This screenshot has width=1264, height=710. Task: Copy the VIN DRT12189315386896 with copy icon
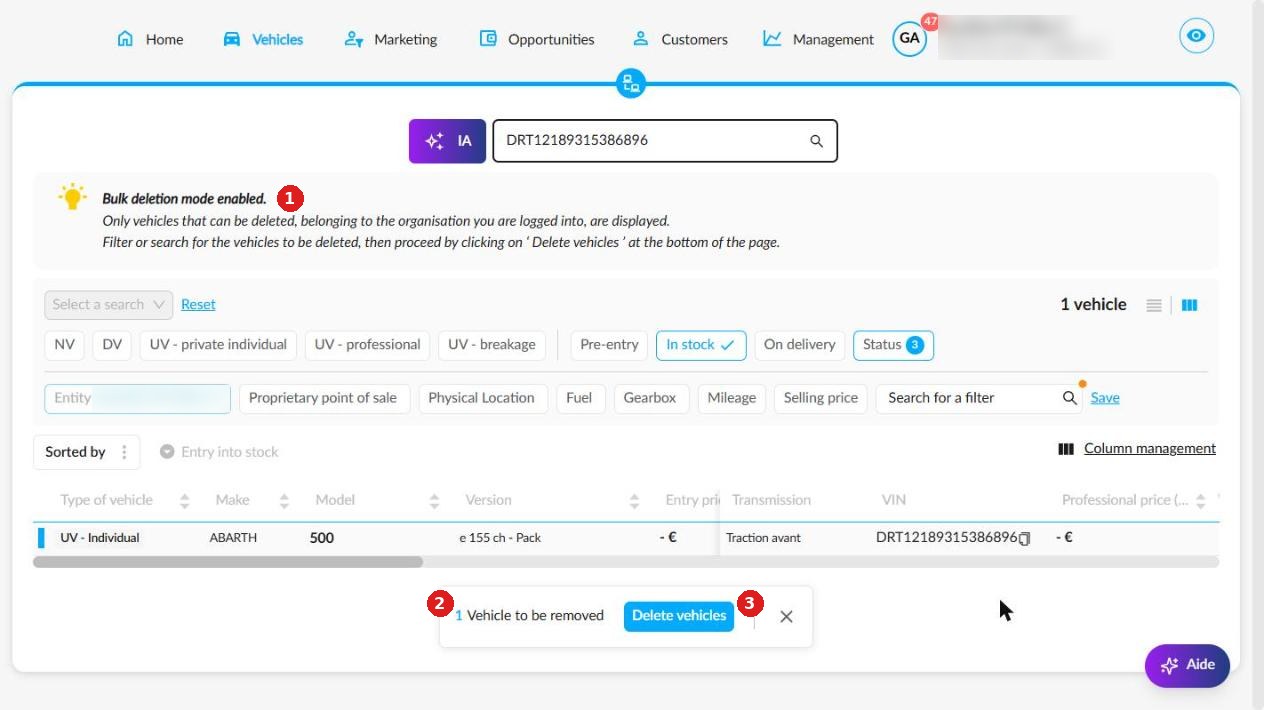click(x=1024, y=538)
